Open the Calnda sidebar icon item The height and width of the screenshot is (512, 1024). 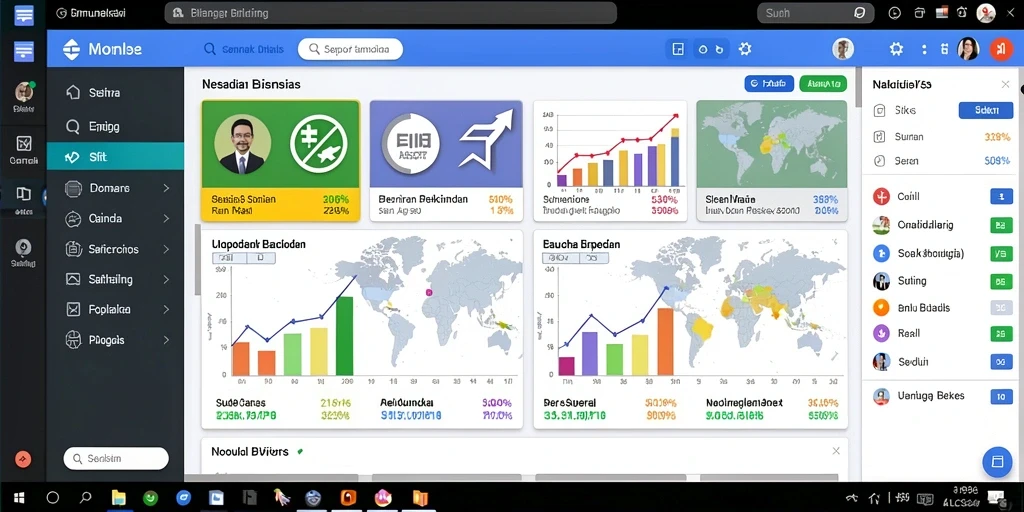(73, 219)
